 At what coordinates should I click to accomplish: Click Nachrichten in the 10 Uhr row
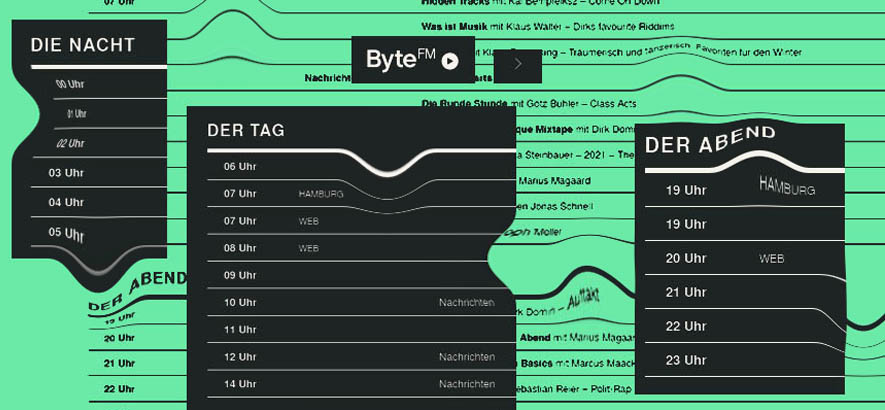point(467,303)
